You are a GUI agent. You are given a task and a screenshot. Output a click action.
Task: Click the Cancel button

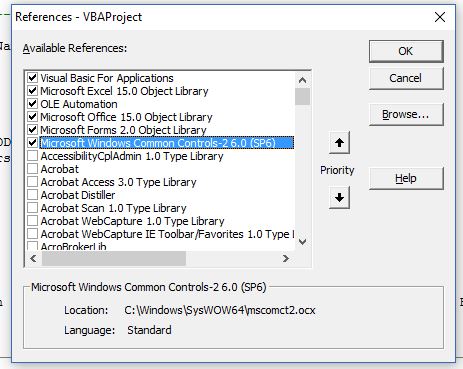[x=406, y=78]
